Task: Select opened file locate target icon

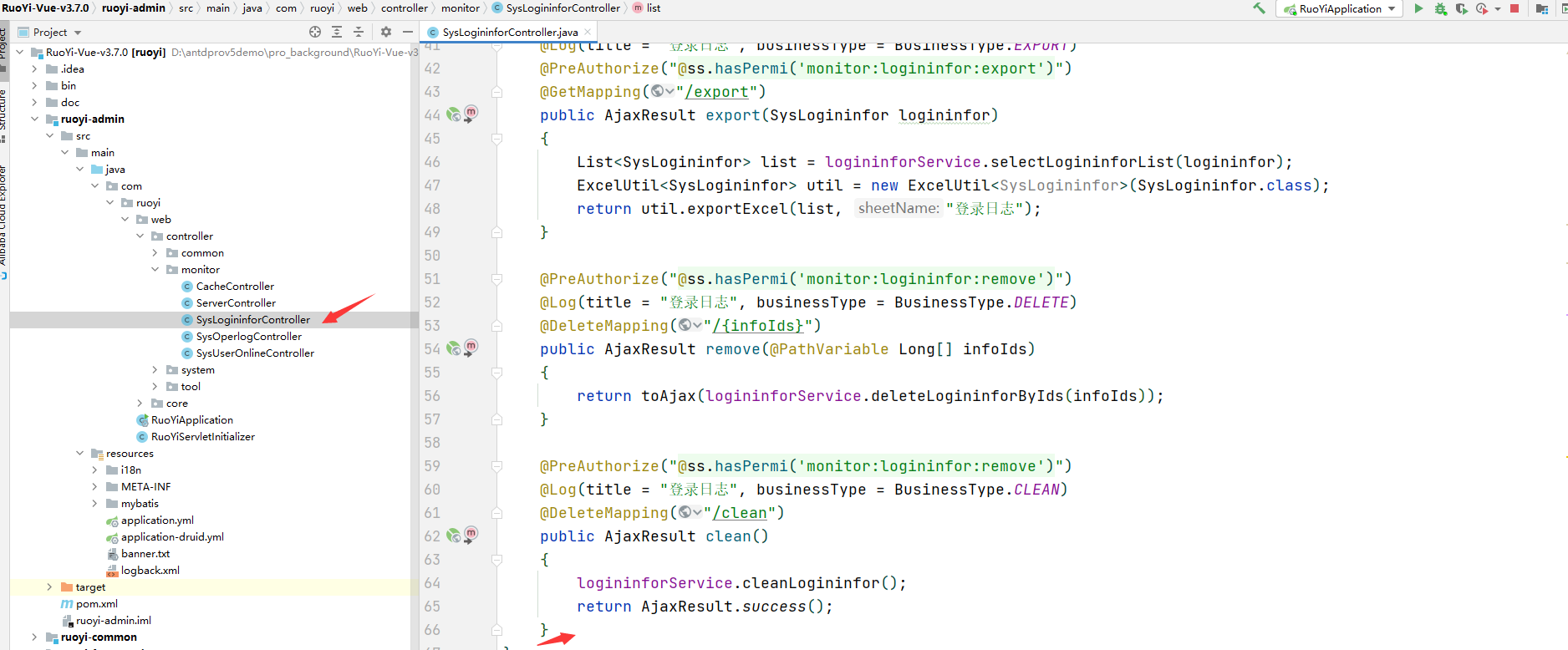Action: 315,32
